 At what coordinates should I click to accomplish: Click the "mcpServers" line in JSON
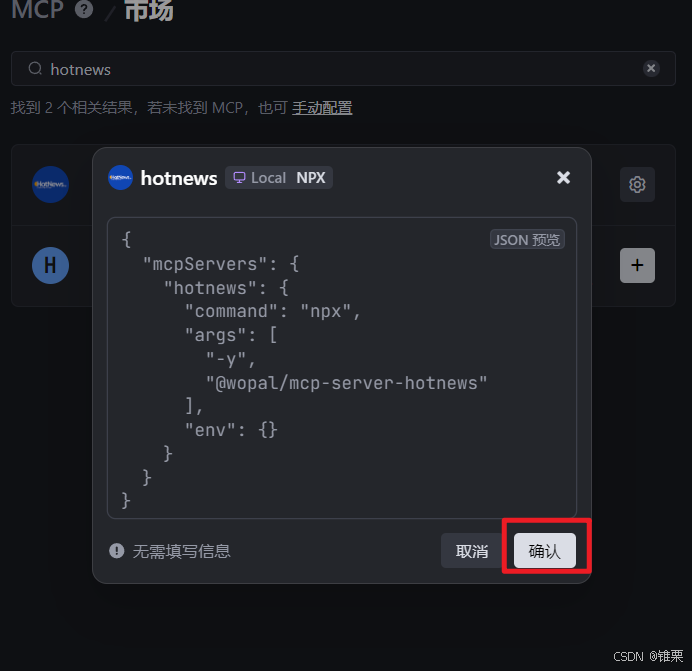pyautogui.click(x=221, y=264)
